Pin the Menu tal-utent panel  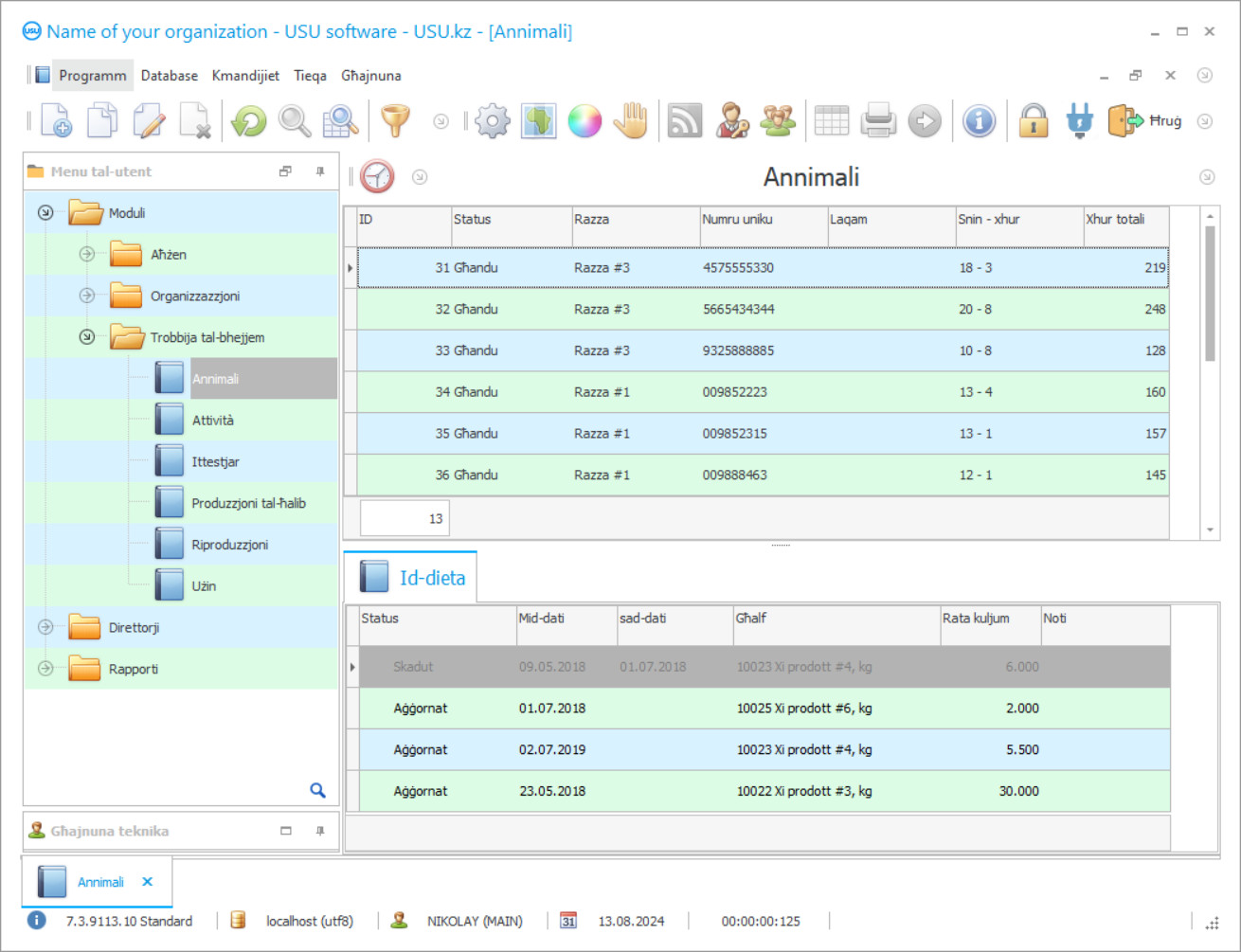click(x=320, y=171)
